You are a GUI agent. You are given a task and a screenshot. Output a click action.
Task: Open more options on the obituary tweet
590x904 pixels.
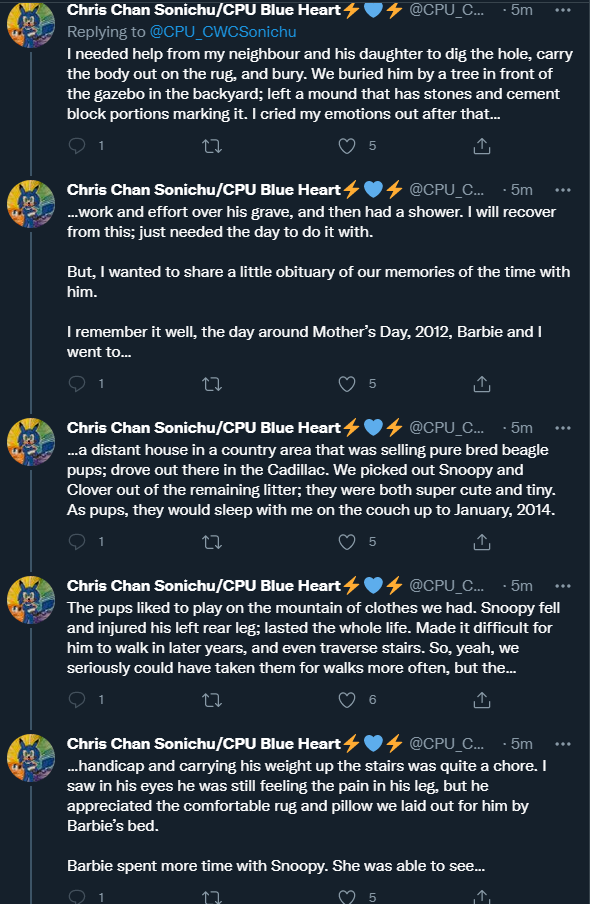point(562,190)
